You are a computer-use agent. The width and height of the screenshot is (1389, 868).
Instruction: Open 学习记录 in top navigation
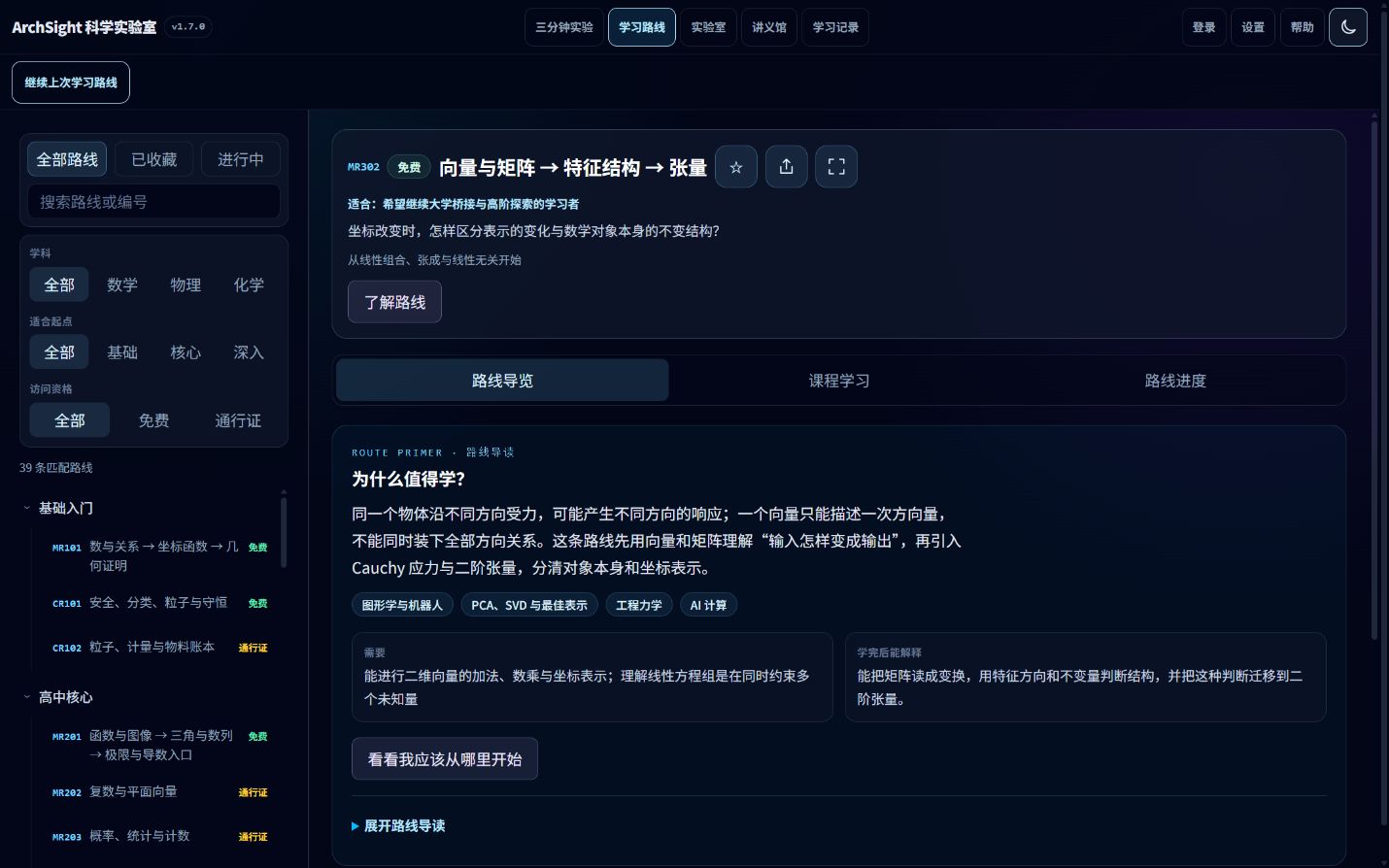click(835, 27)
